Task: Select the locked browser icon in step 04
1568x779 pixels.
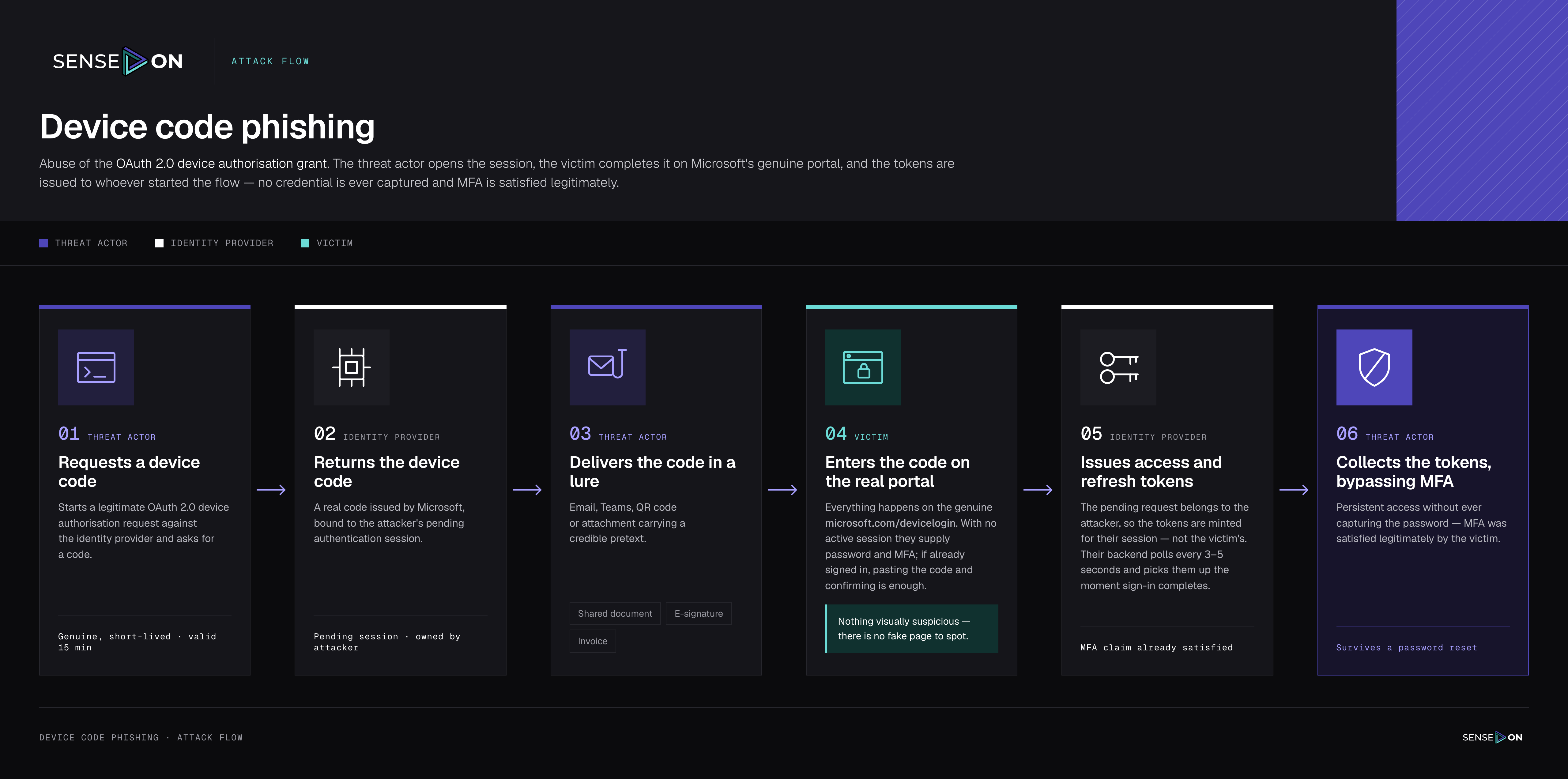Action: click(862, 367)
